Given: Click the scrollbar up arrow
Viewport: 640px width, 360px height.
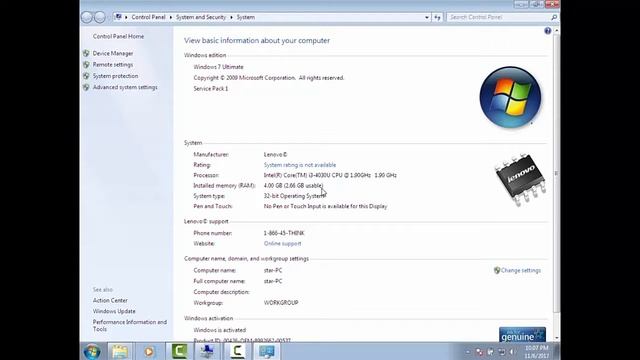Looking at the screenshot, I should click(x=556, y=31).
